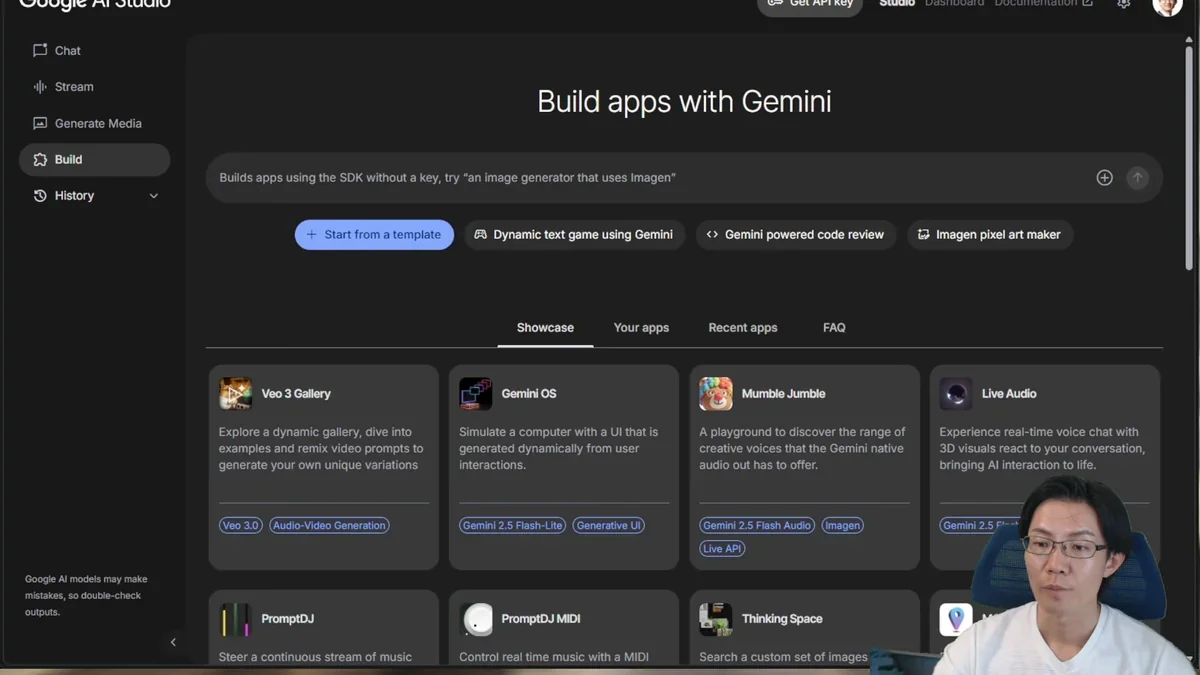Click the gamepad icon for text game
The width and height of the screenshot is (1200, 675).
[x=481, y=235]
